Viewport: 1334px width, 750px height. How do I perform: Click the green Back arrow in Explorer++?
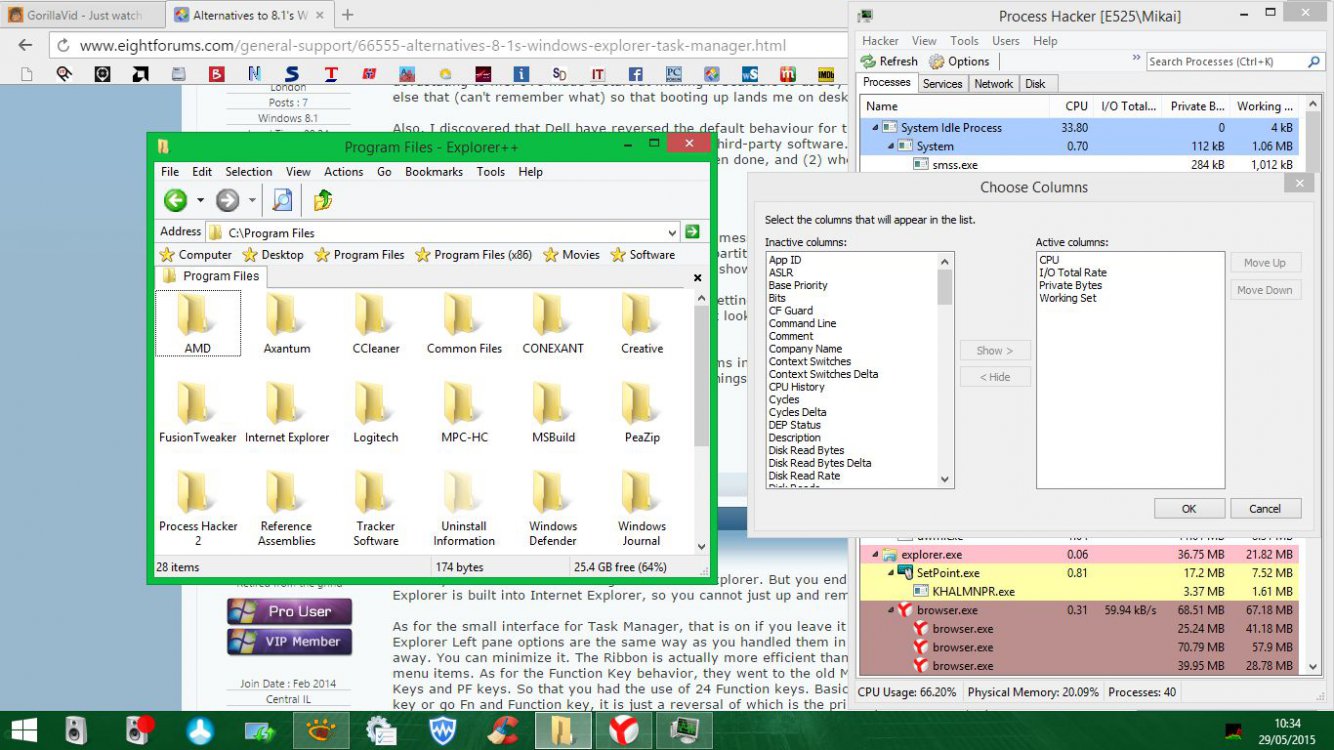coord(176,200)
